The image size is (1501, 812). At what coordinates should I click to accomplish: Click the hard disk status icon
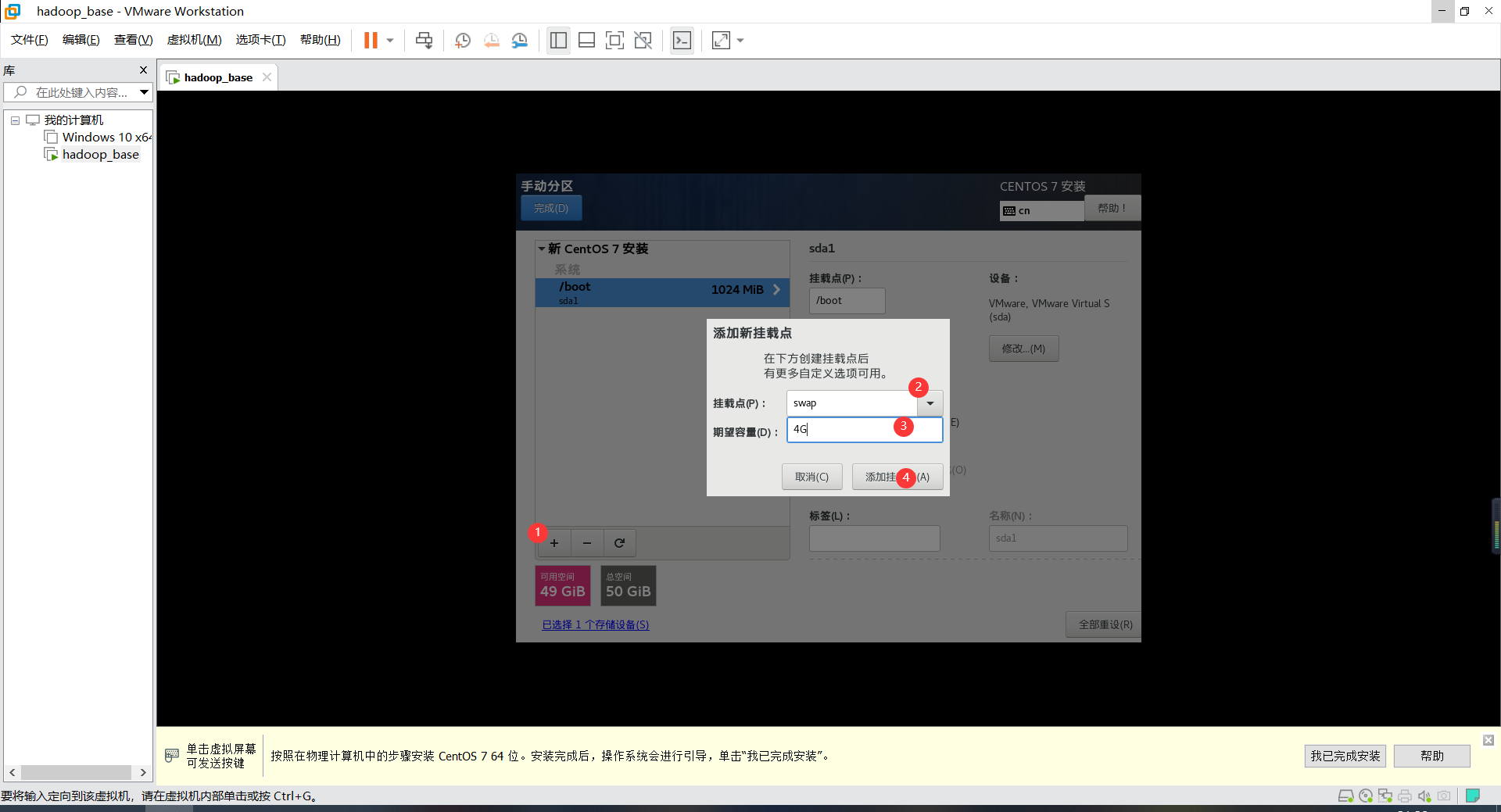coord(1345,796)
